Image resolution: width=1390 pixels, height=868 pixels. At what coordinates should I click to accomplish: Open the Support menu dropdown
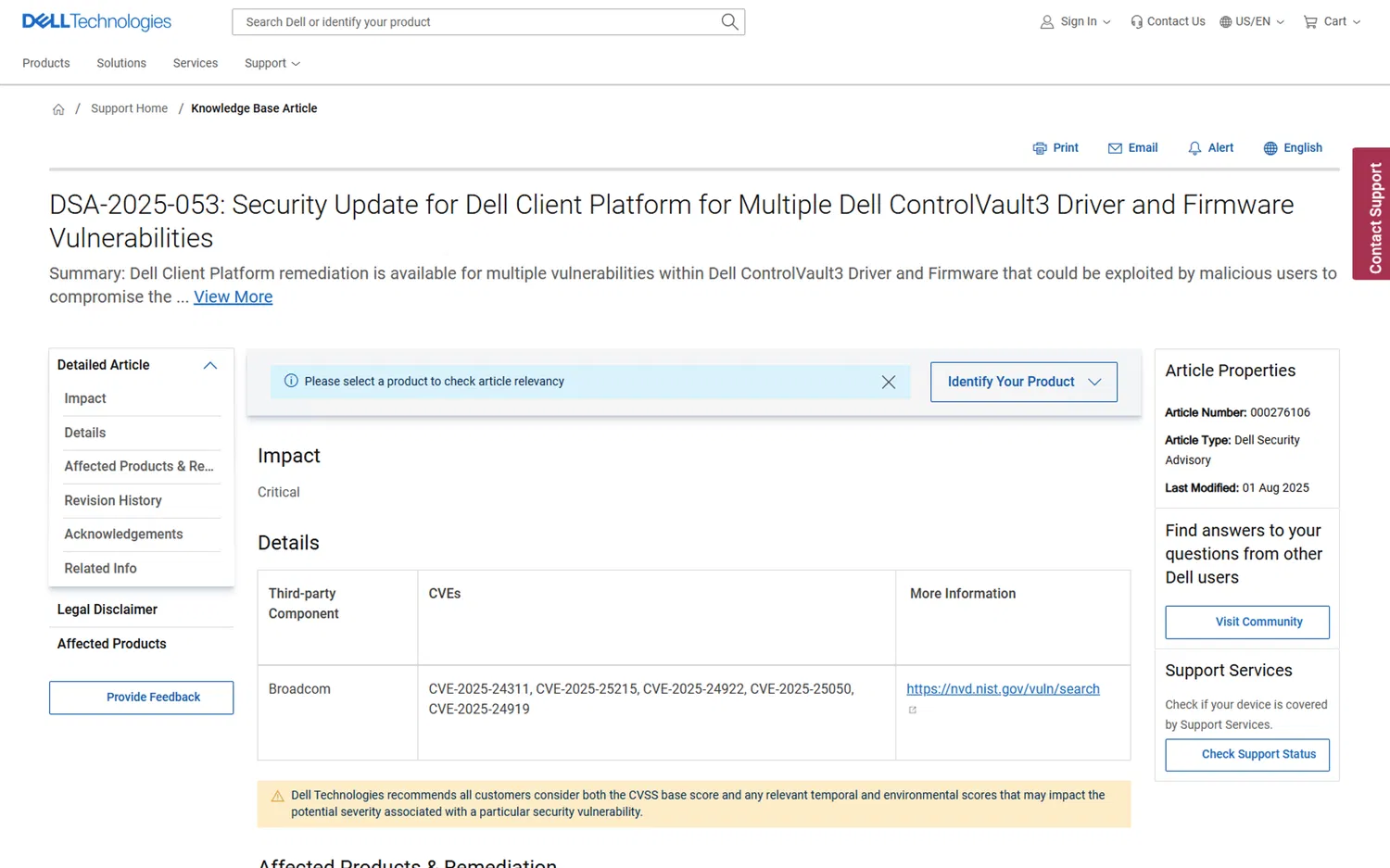pos(272,63)
